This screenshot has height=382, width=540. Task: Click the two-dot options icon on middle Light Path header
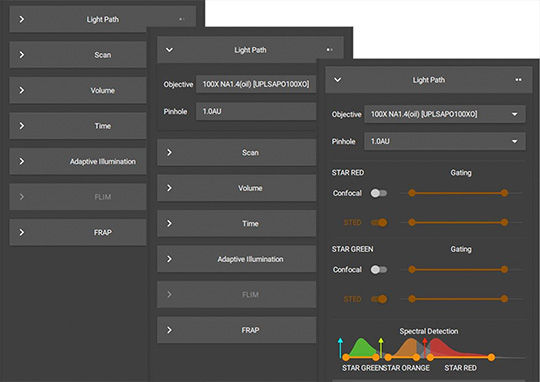330,50
